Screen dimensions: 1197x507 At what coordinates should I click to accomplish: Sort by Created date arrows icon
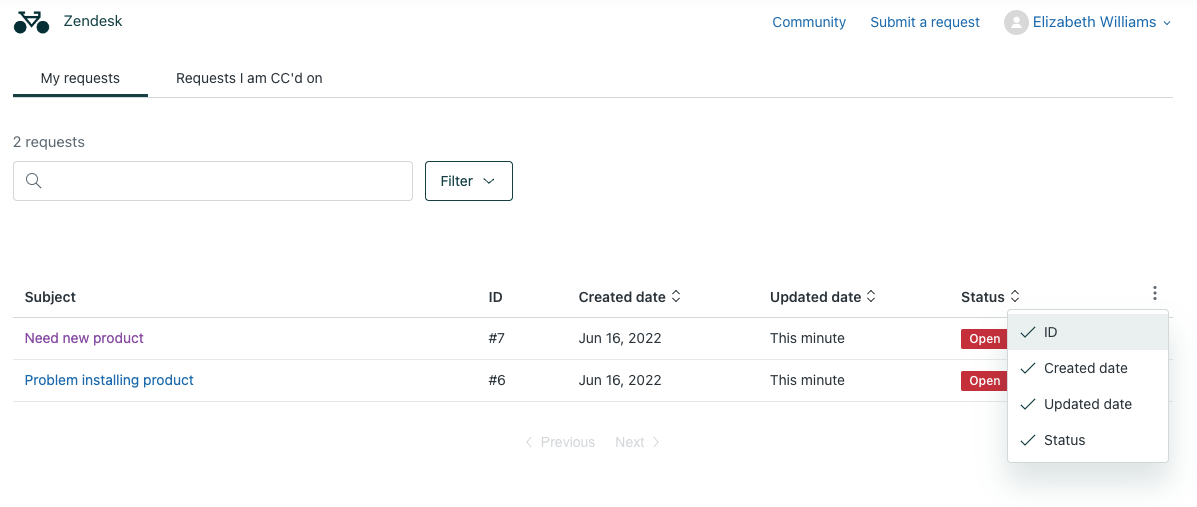point(676,297)
